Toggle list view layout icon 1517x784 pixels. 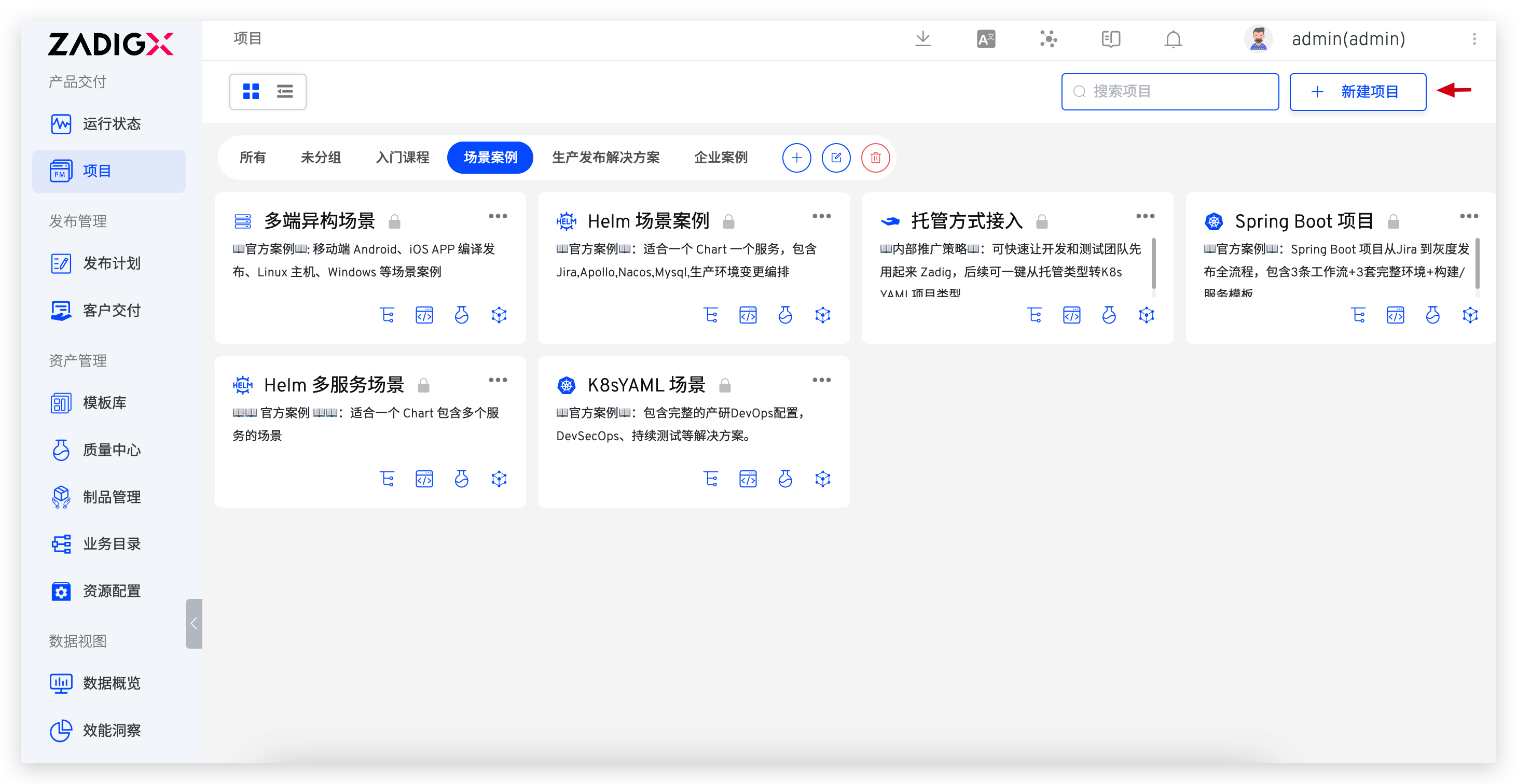click(x=285, y=91)
